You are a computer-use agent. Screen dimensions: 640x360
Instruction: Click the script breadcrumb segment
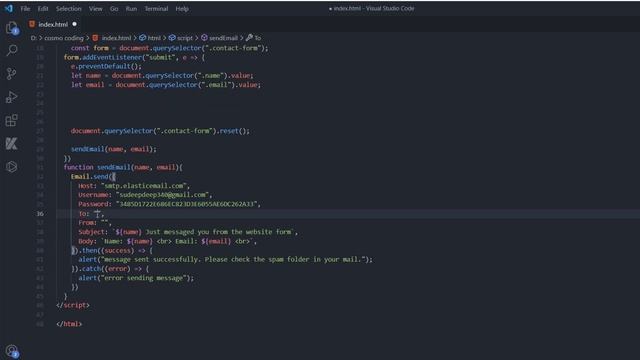[181, 38]
